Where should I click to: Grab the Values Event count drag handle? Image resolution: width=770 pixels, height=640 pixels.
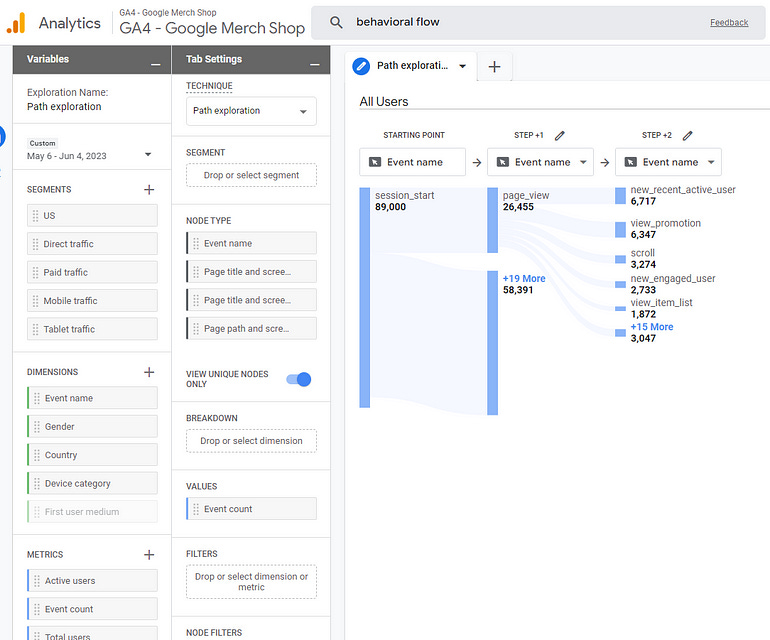click(x=196, y=509)
